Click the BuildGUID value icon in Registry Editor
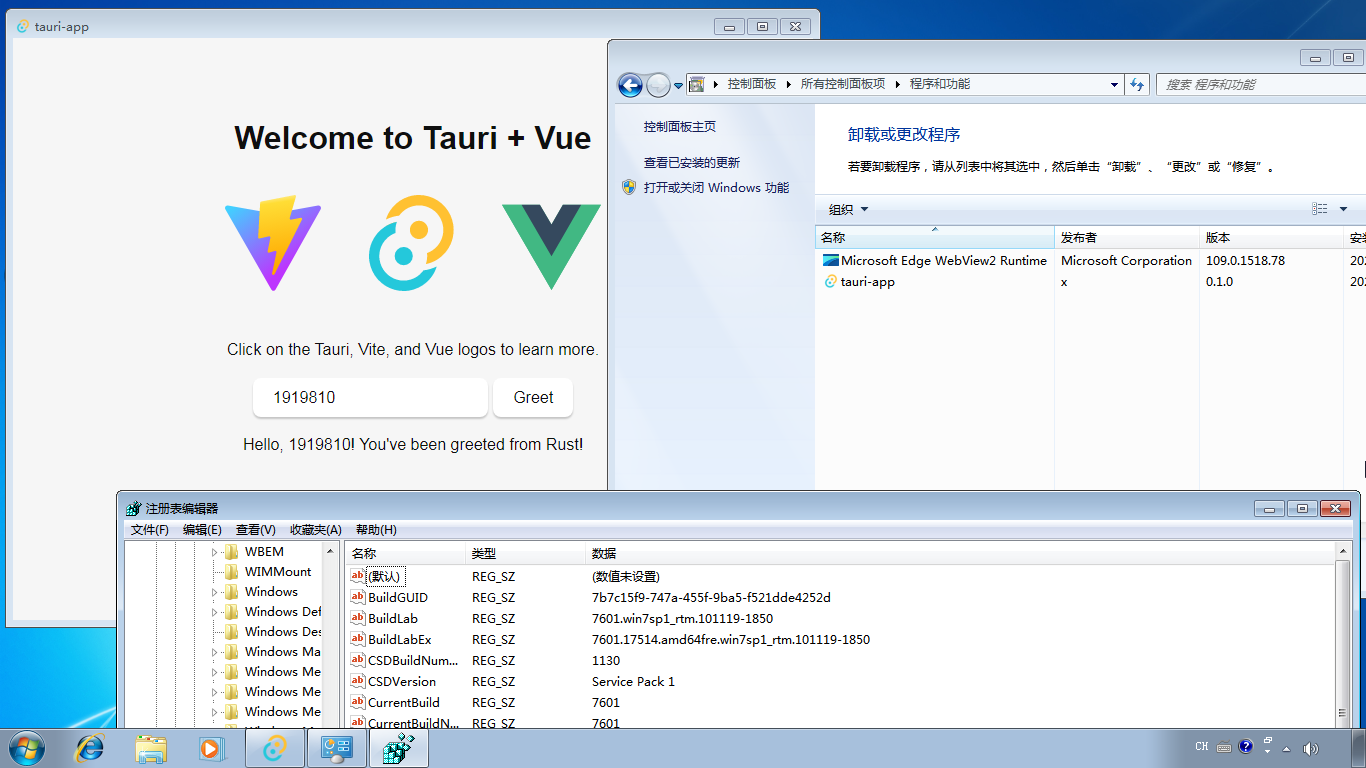Screen dimensions: 1366x768 358,597
